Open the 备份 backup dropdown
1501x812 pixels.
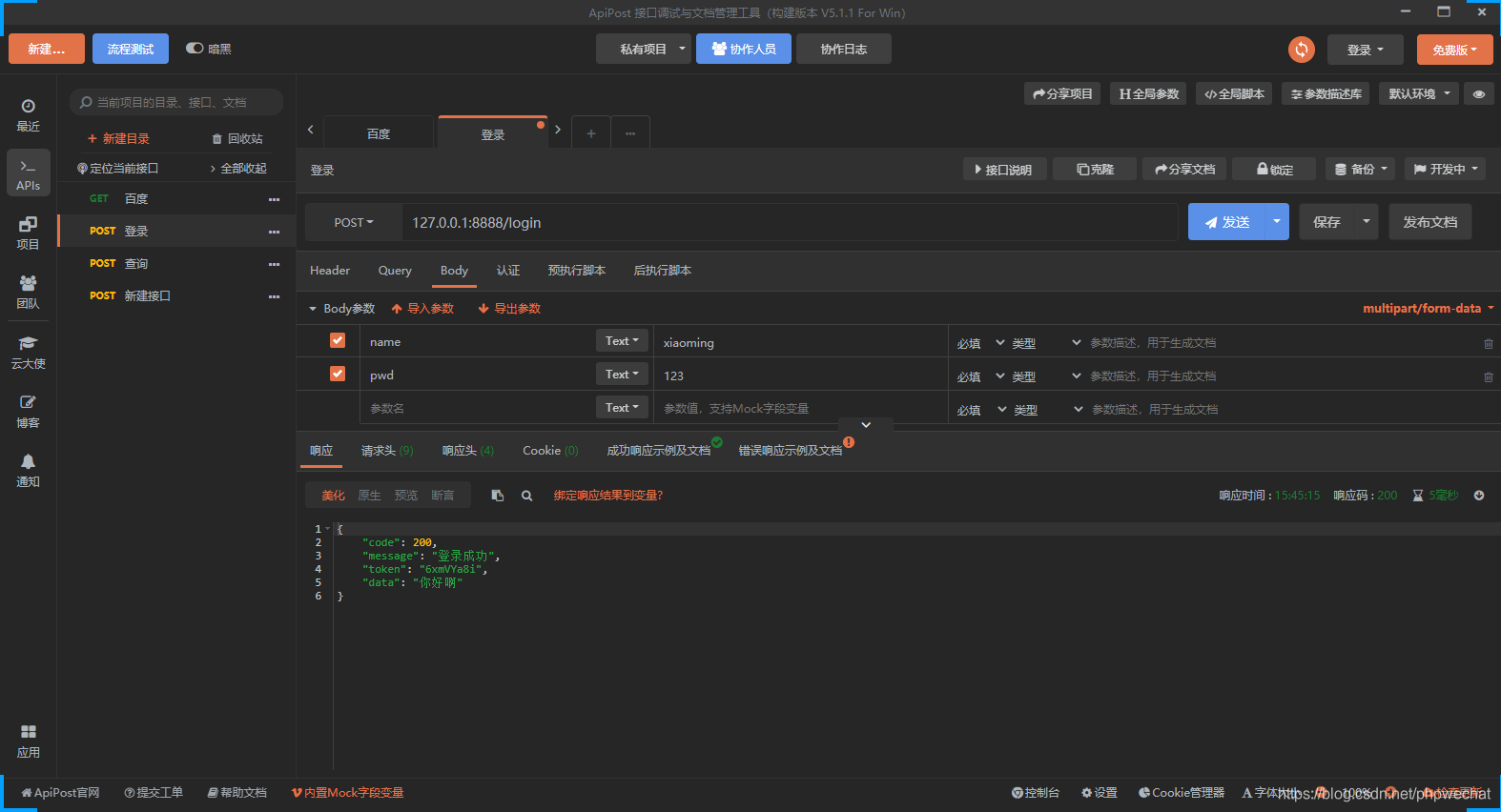click(x=1361, y=169)
